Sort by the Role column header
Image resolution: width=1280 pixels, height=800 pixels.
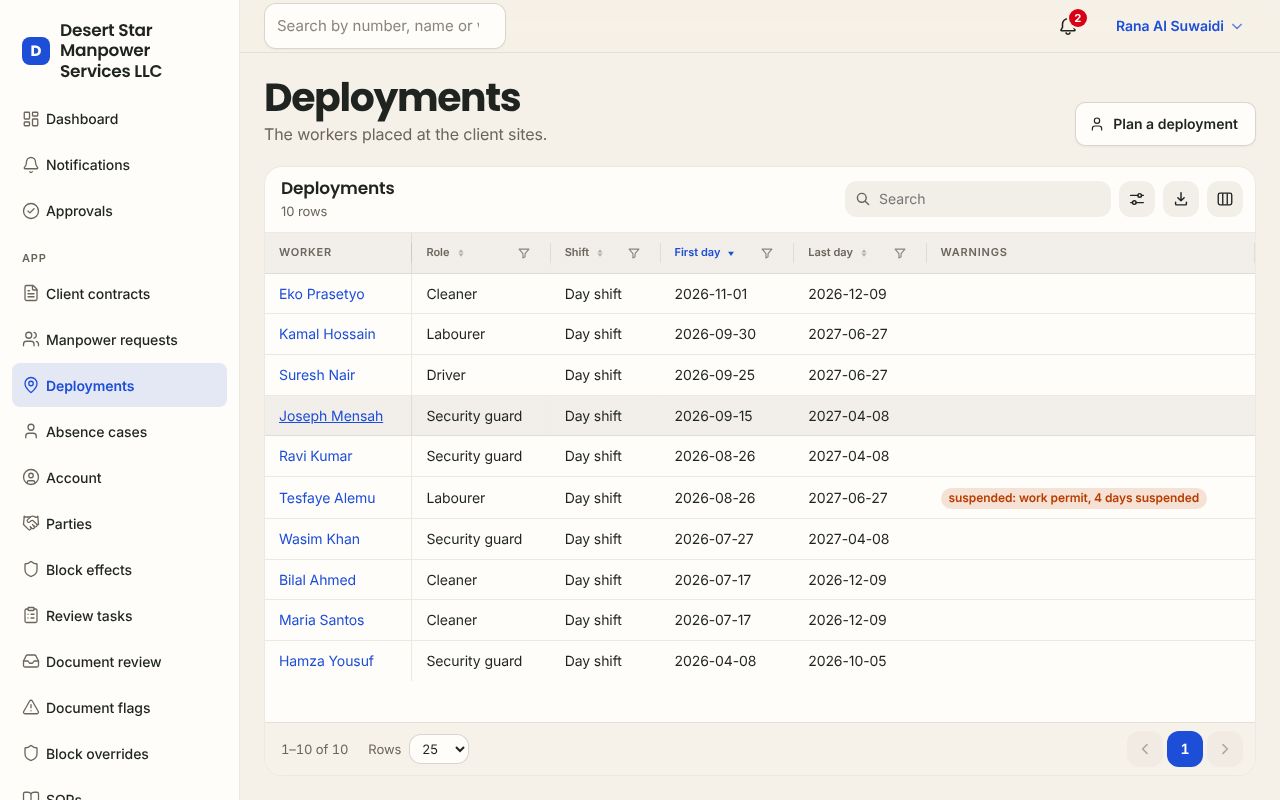[x=445, y=253]
